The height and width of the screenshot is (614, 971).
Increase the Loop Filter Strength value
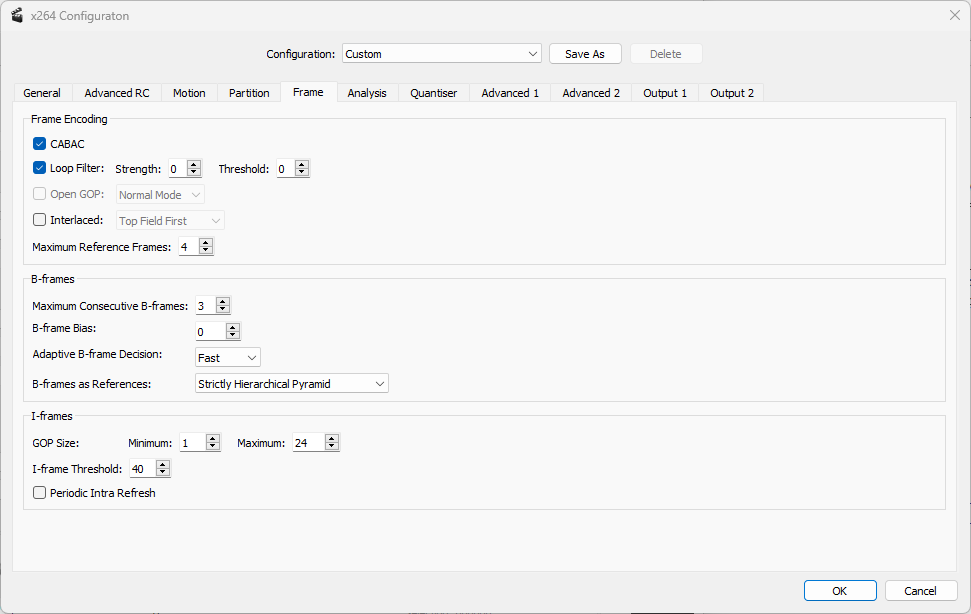point(194,165)
